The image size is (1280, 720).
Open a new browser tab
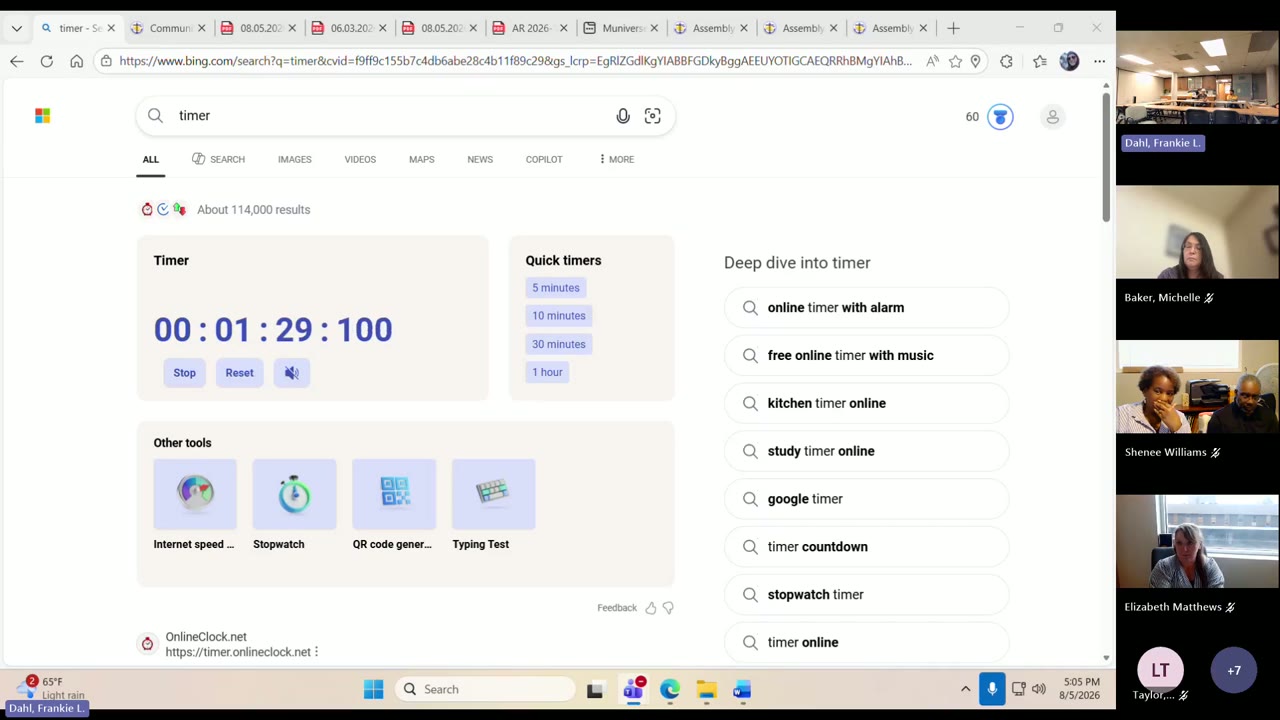[x=953, y=28]
